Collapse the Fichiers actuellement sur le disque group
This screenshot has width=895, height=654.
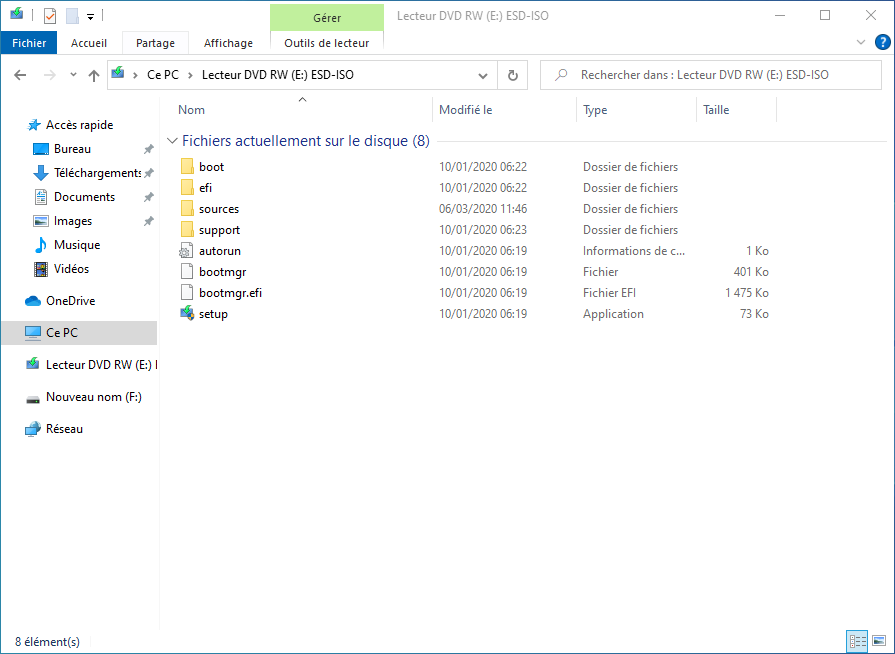(x=172, y=141)
